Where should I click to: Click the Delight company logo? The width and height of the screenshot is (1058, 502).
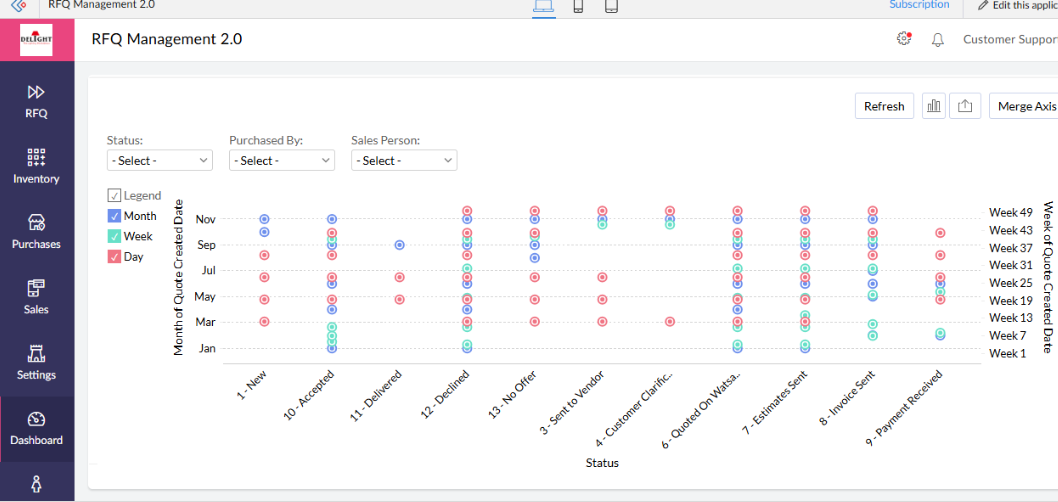pos(36,39)
